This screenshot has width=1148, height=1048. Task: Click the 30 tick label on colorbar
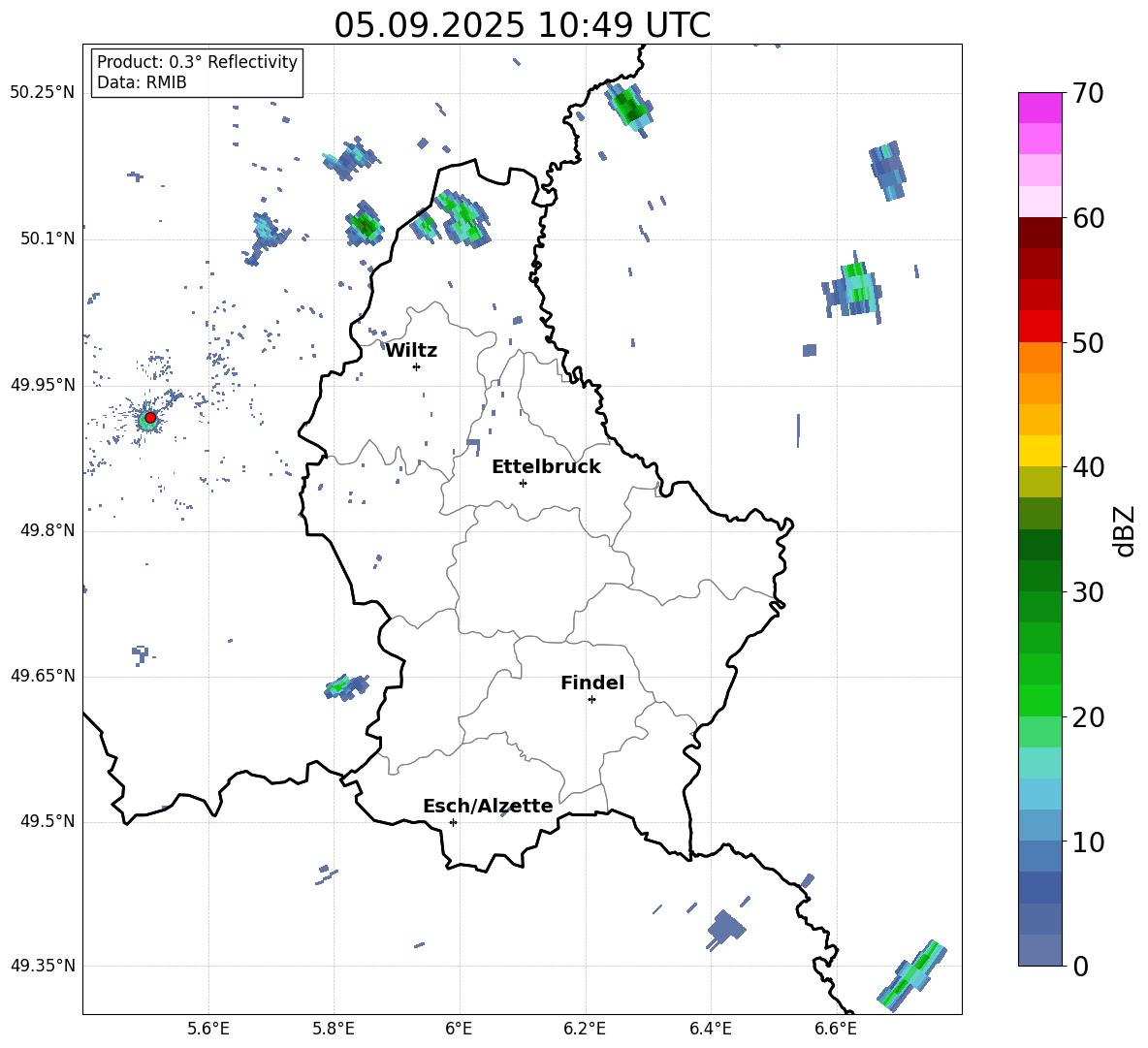[1088, 592]
